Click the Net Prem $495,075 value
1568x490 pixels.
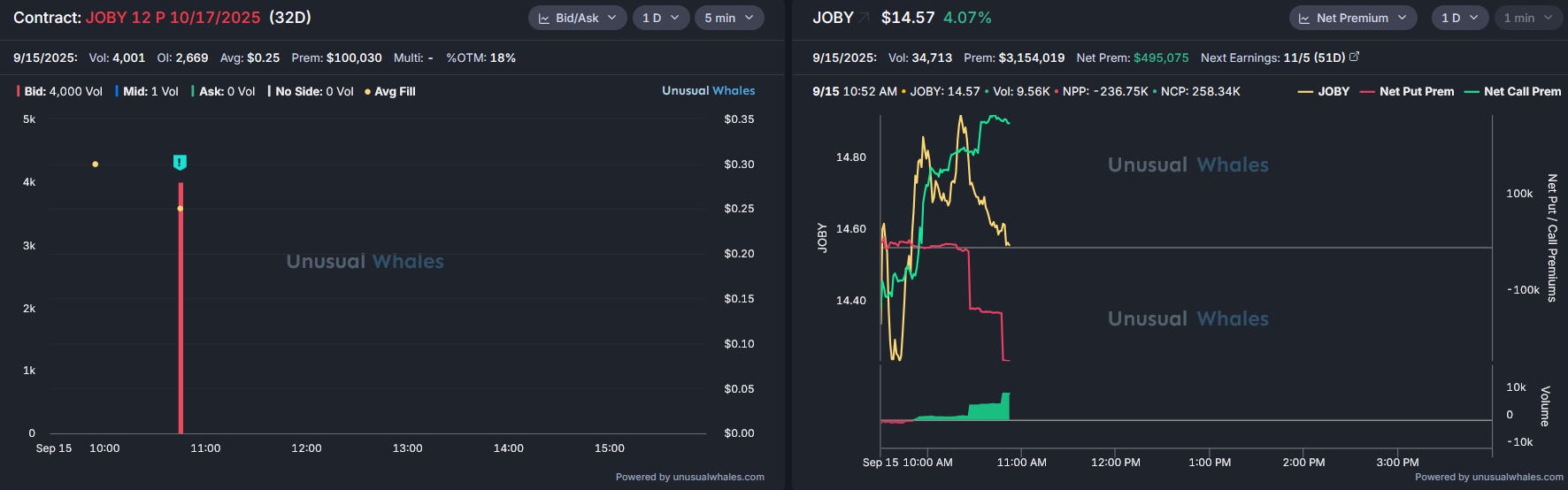pos(1161,57)
